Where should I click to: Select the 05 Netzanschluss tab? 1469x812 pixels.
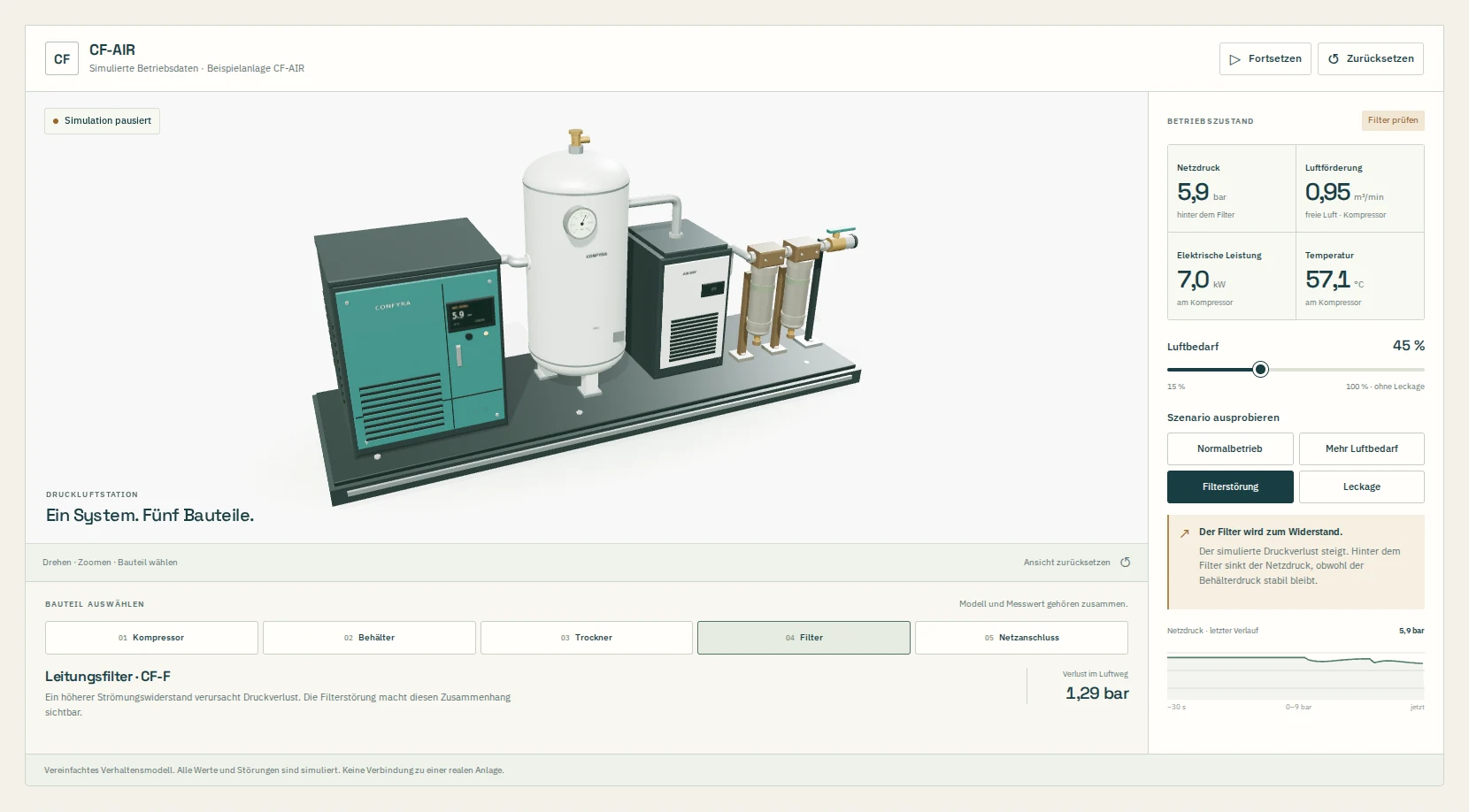pyautogui.click(x=1021, y=638)
